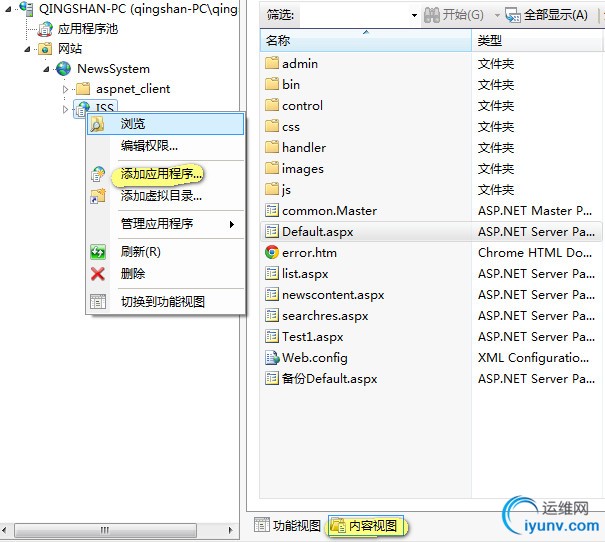Switch to the 内容视图 tab
This screenshot has width=605, height=542.
click(366, 525)
